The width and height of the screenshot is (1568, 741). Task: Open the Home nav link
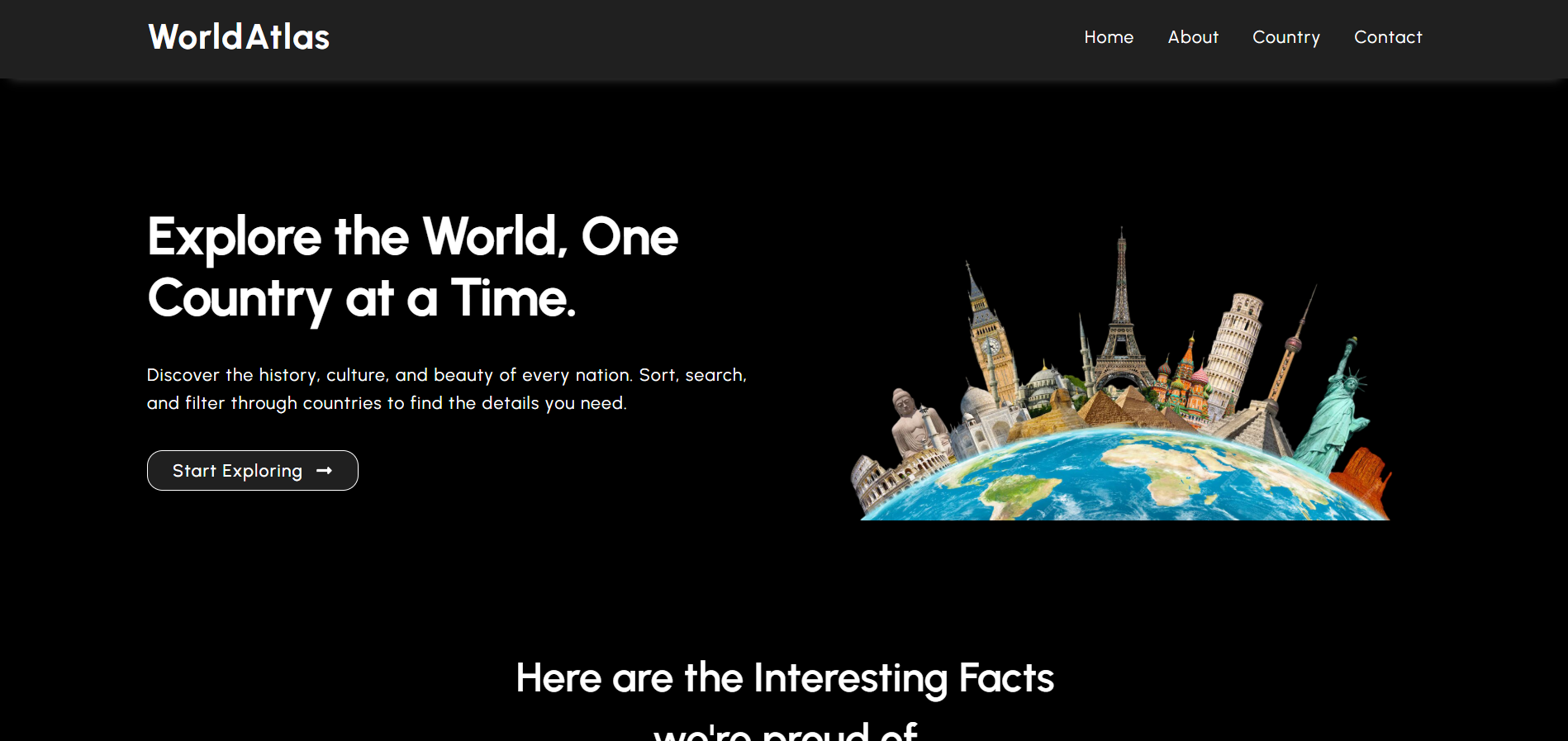1109,37
